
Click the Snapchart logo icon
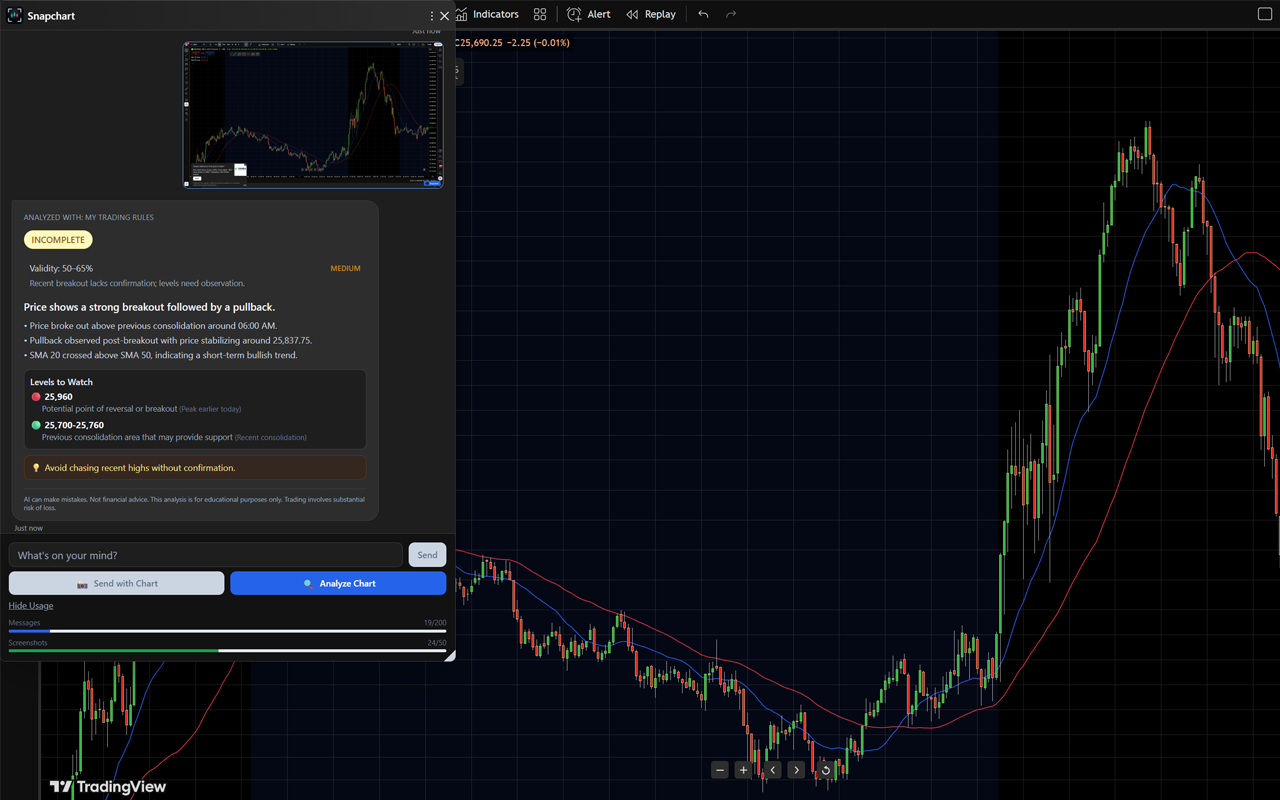[x=15, y=16]
